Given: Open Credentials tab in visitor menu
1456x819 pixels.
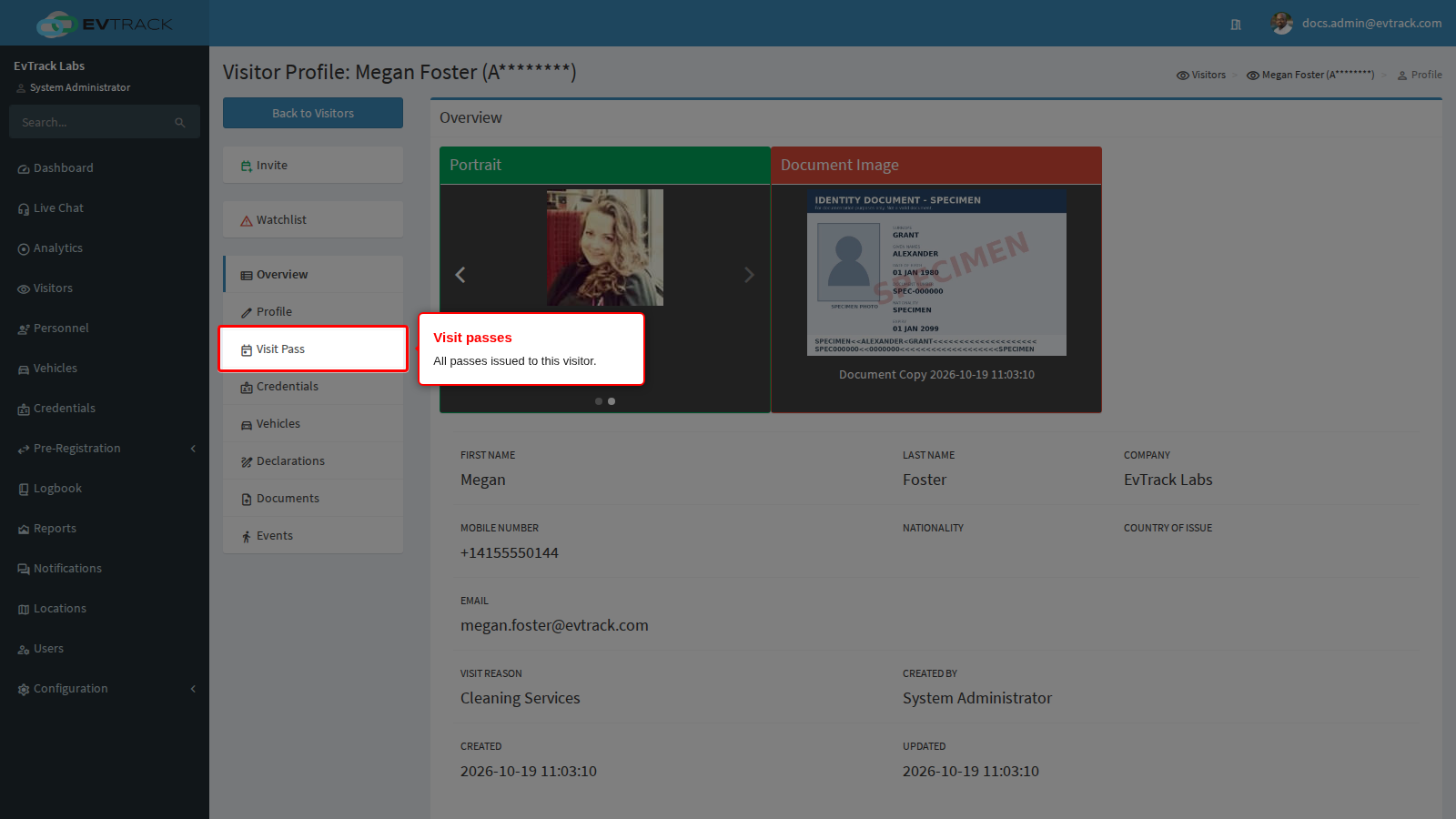Looking at the screenshot, I should (x=313, y=387).
